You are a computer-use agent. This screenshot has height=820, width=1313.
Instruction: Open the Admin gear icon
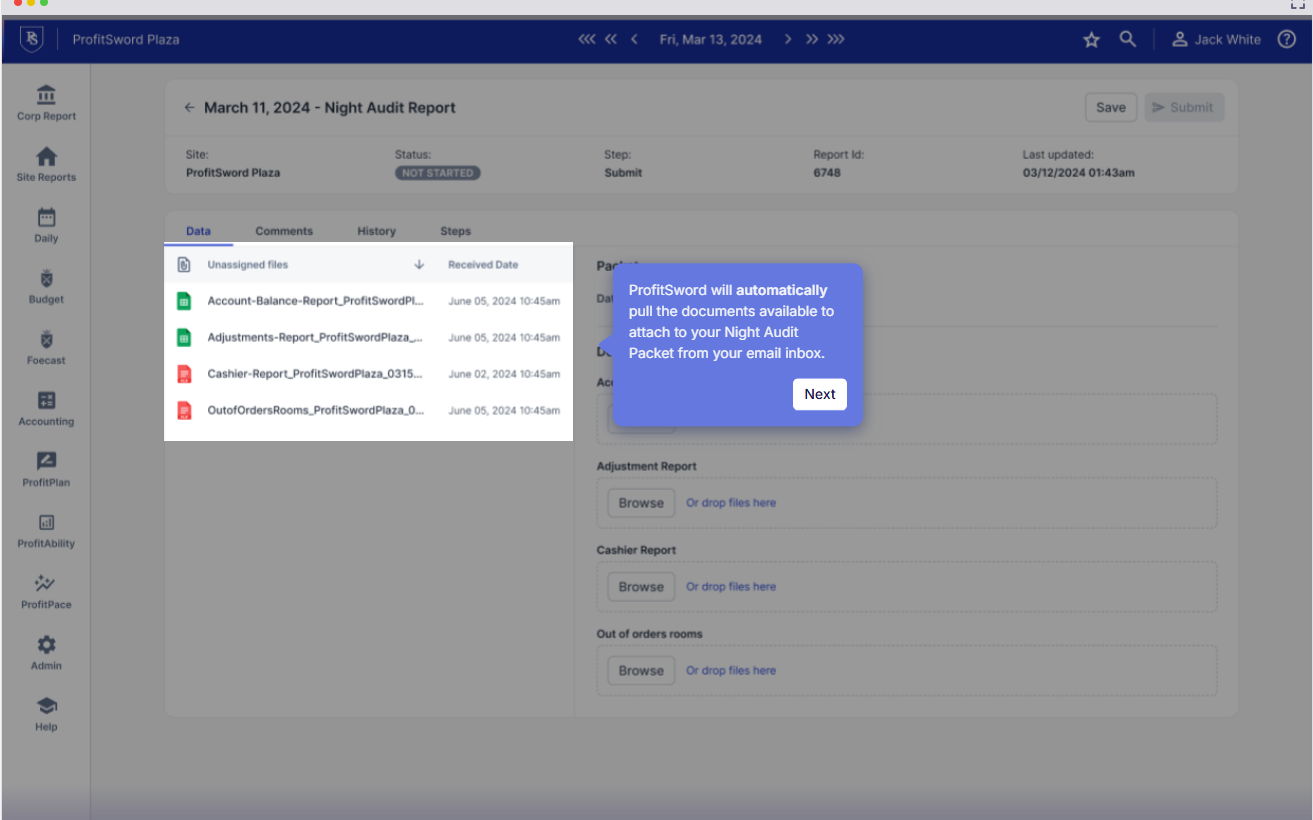pyautogui.click(x=46, y=645)
